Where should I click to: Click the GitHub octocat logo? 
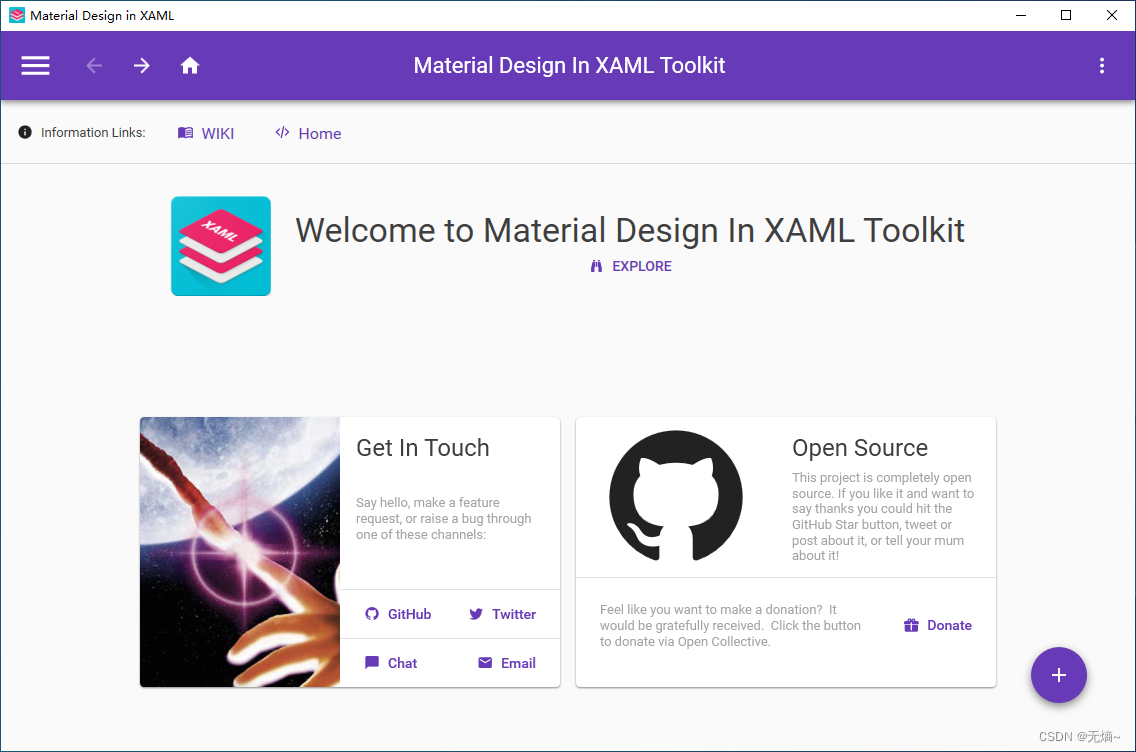click(675, 496)
